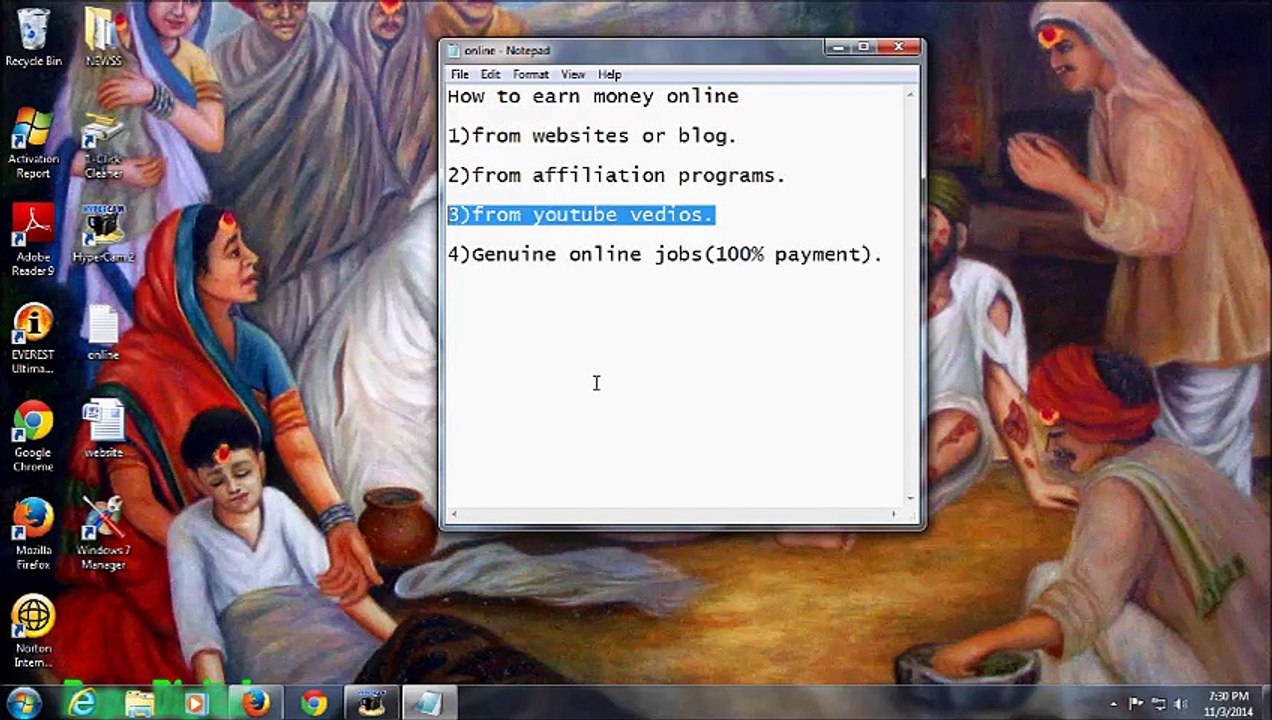Select the online text file on desktop
Image resolution: width=1272 pixels, height=720 pixels.
click(103, 333)
